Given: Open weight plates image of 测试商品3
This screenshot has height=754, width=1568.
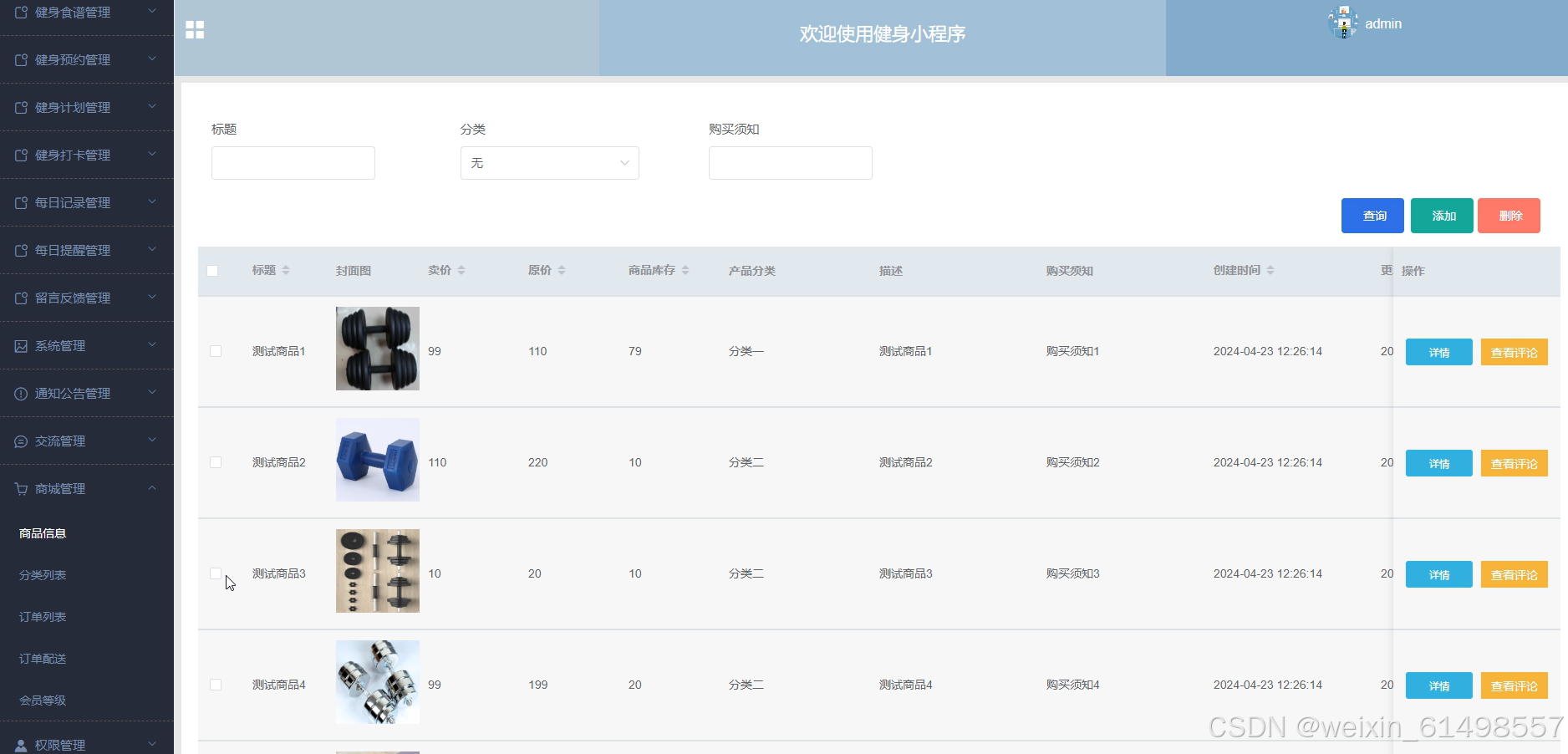Looking at the screenshot, I should [x=378, y=571].
